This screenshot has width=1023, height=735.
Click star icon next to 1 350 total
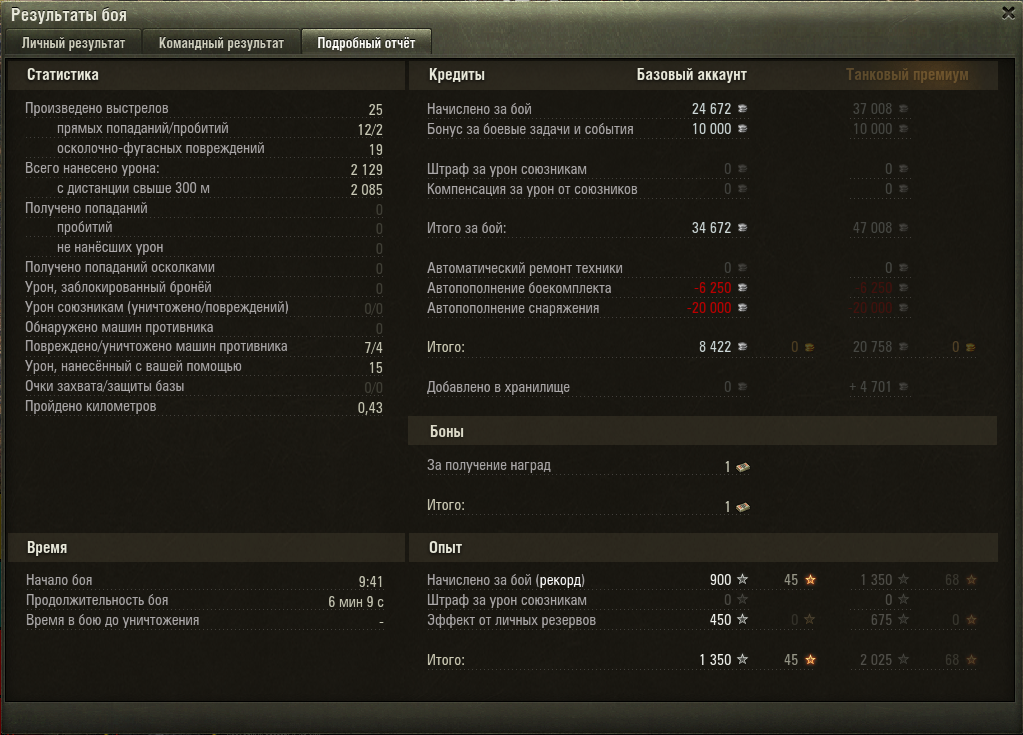click(x=742, y=659)
